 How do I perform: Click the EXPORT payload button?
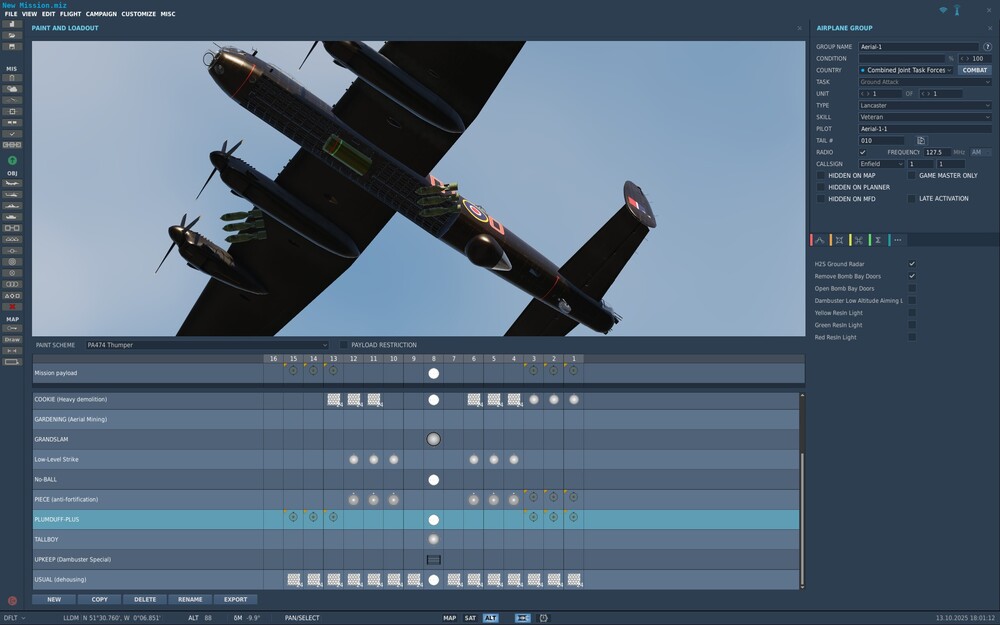[x=235, y=599]
